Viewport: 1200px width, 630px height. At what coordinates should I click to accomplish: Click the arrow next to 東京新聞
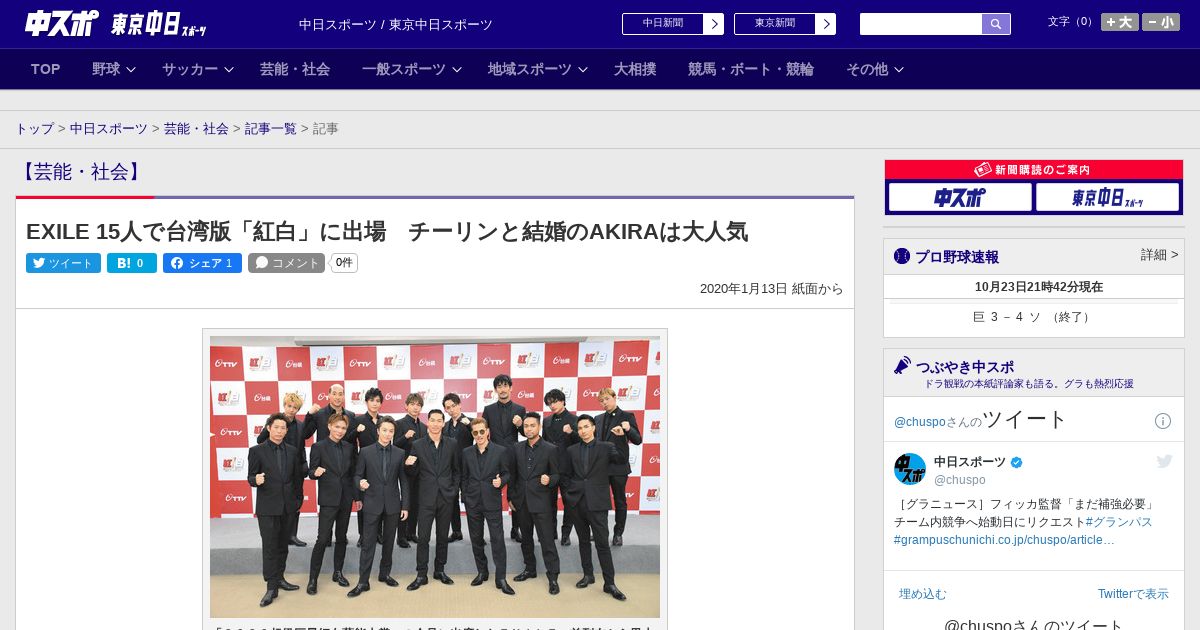[x=826, y=24]
